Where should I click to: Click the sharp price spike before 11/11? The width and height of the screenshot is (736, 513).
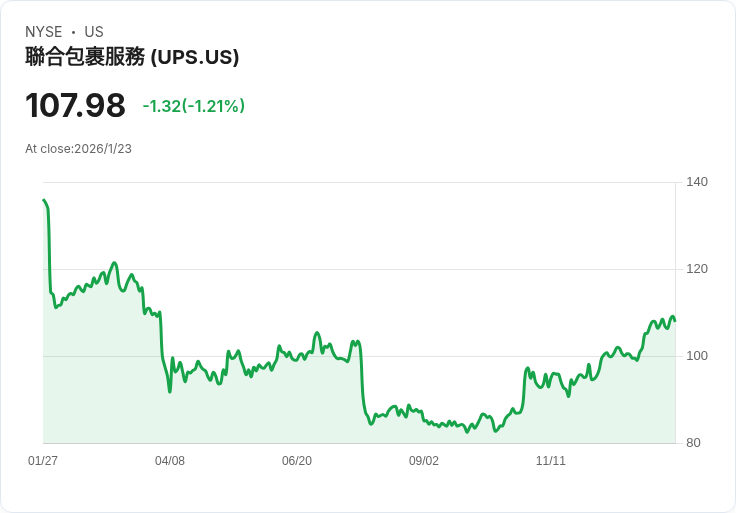tap(527, 368)
